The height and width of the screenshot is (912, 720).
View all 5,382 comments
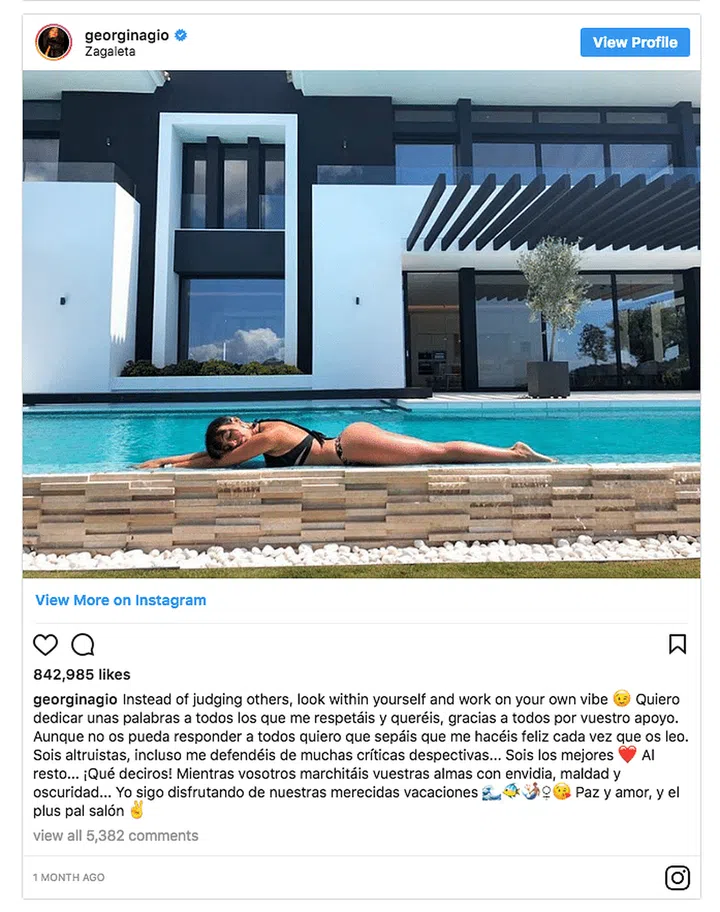coord(116,836)
